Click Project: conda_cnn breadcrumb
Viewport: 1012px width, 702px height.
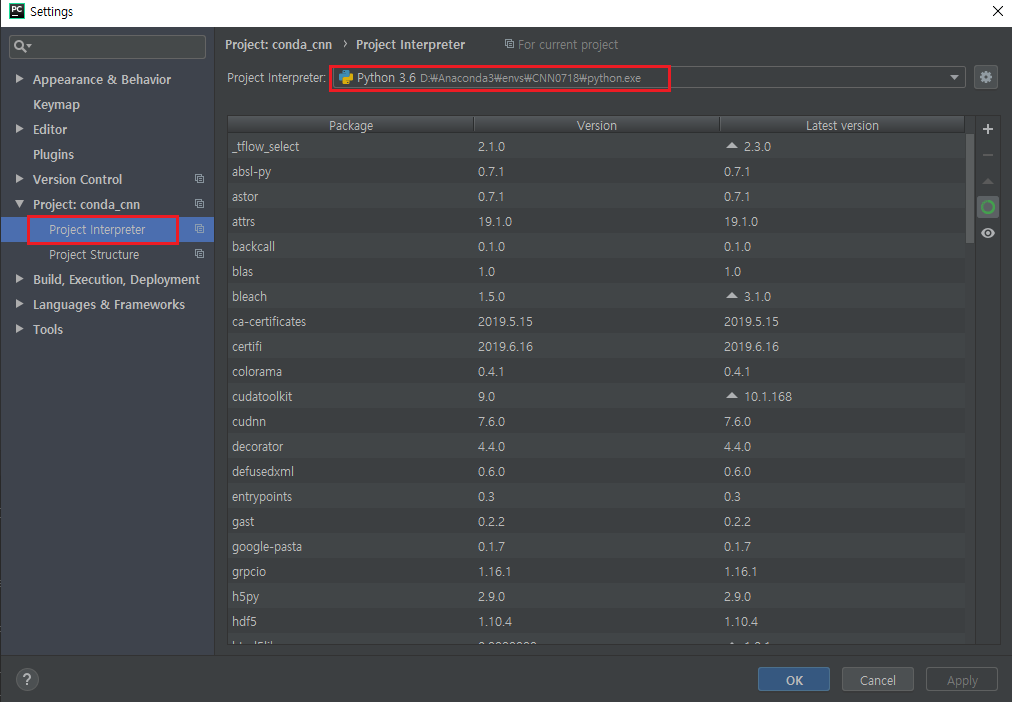[x=278, y=45]
